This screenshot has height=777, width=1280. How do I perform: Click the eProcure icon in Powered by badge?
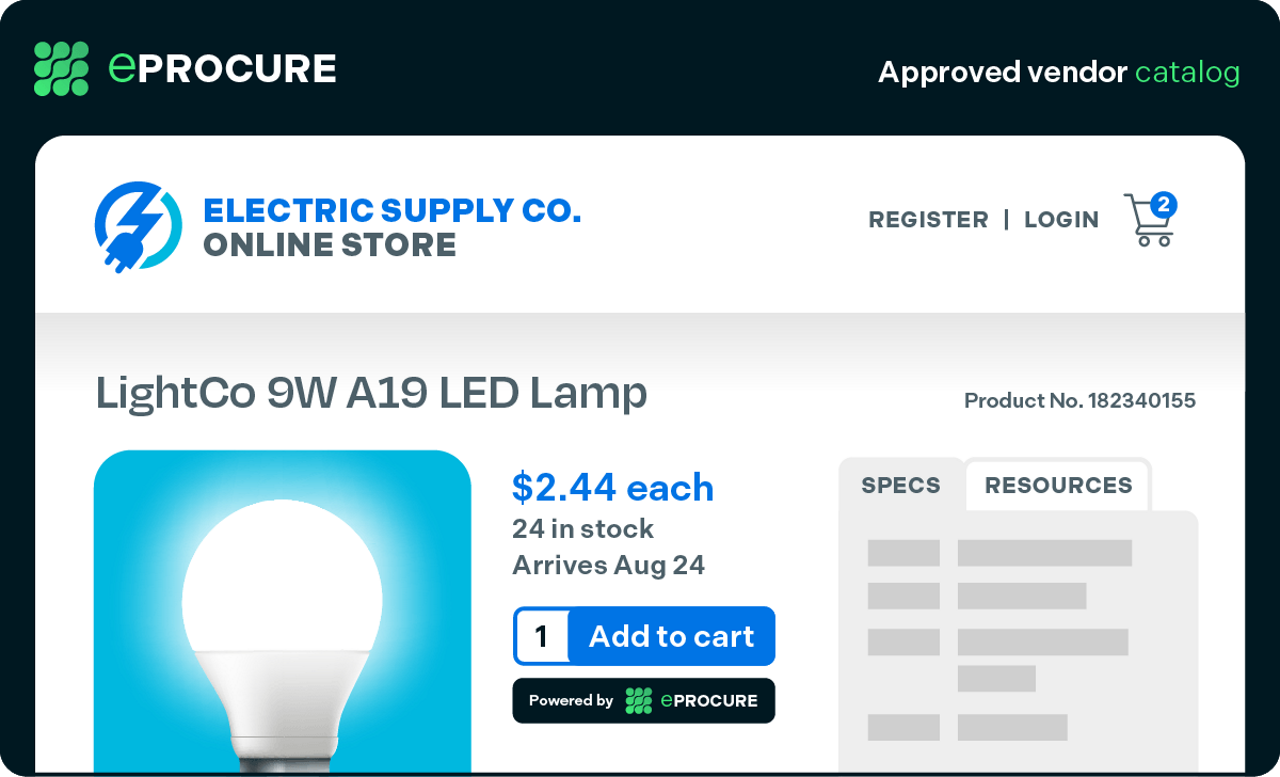coord(639,701)
